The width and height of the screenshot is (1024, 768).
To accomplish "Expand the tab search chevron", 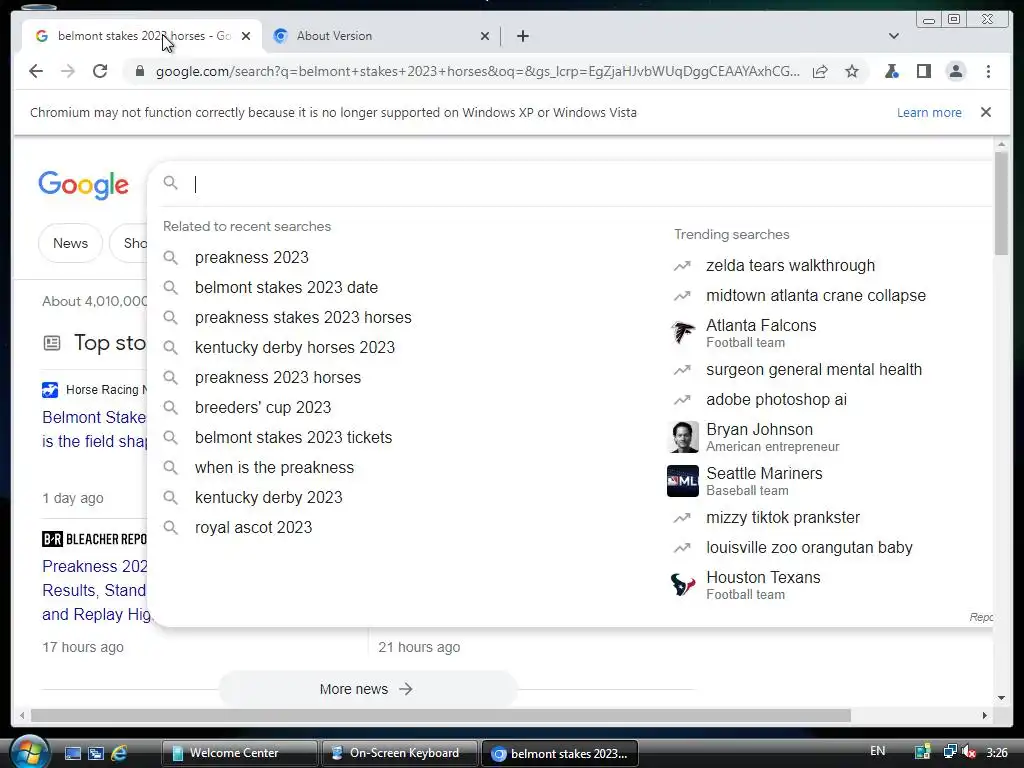I will click(x=894, y=36).
